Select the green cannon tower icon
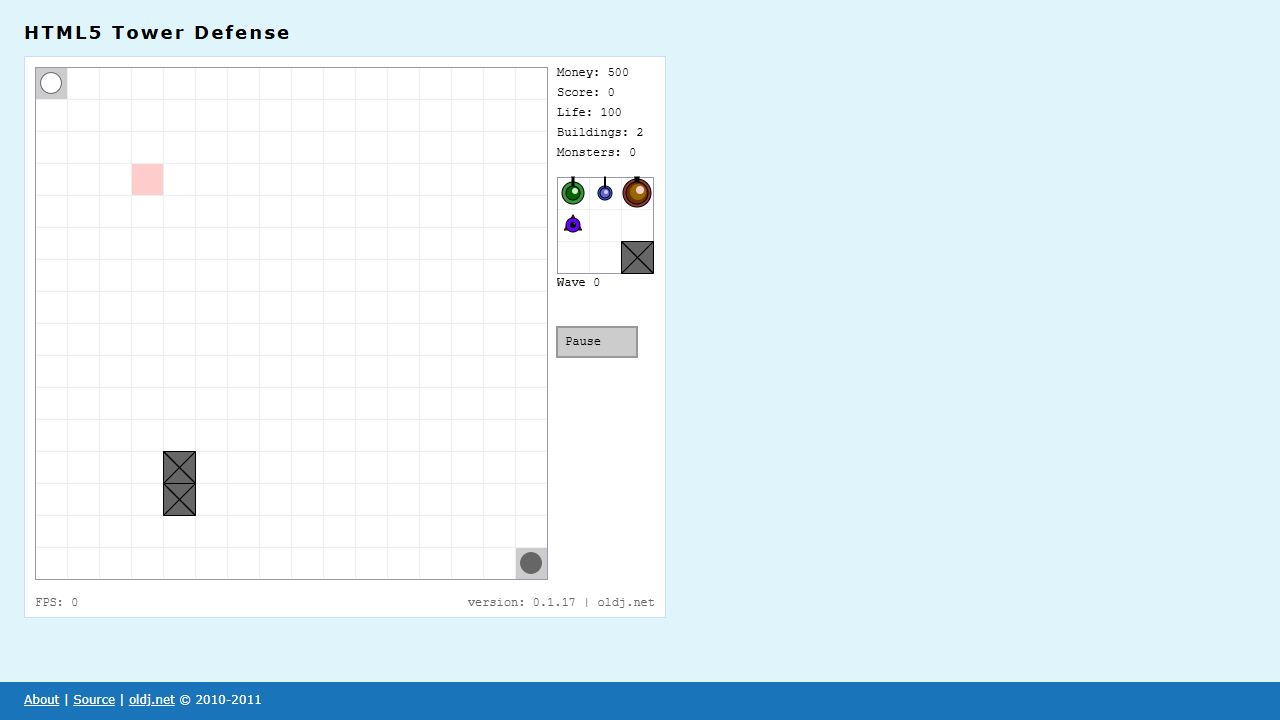1280x720 pixels. point(573,192)
